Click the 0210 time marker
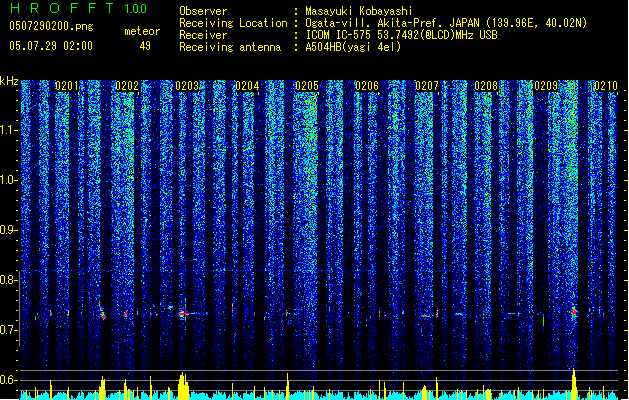 tap(606, 86)
